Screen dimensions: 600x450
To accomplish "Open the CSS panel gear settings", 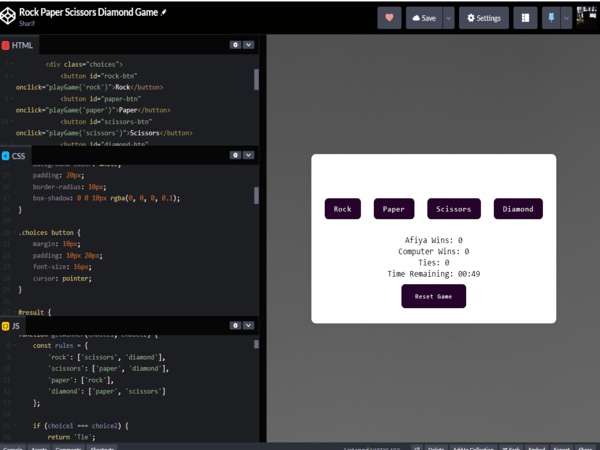I will tap(235, 155).
